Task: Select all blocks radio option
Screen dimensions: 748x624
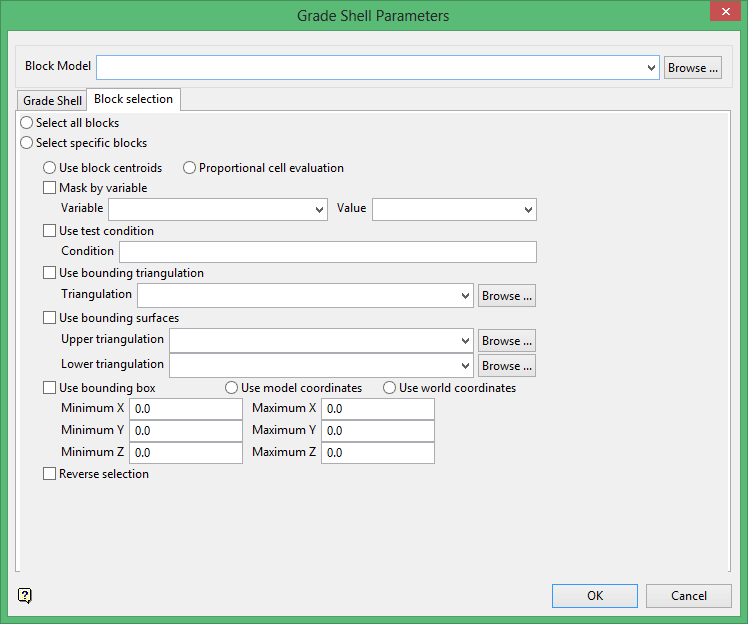Action: coord(27,123)
